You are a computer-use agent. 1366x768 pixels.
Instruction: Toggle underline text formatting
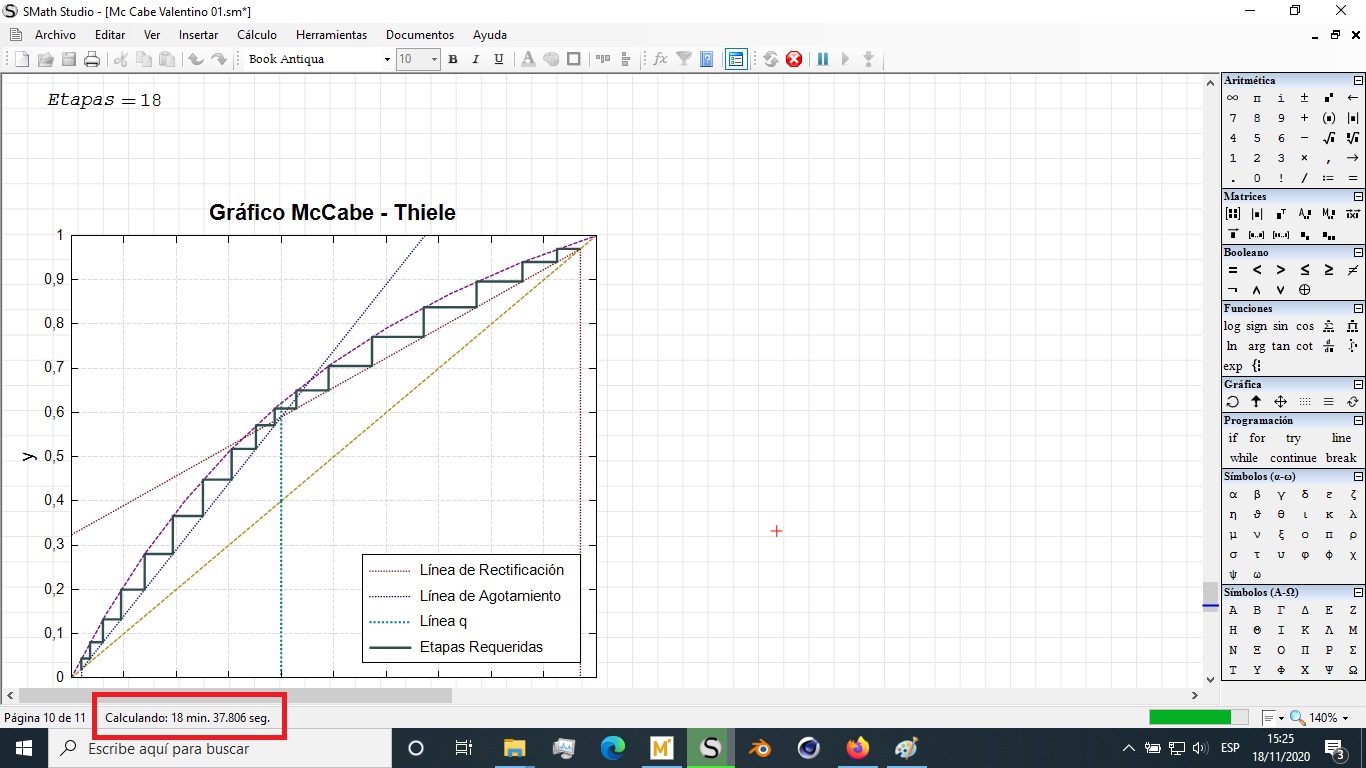[499, 59]
